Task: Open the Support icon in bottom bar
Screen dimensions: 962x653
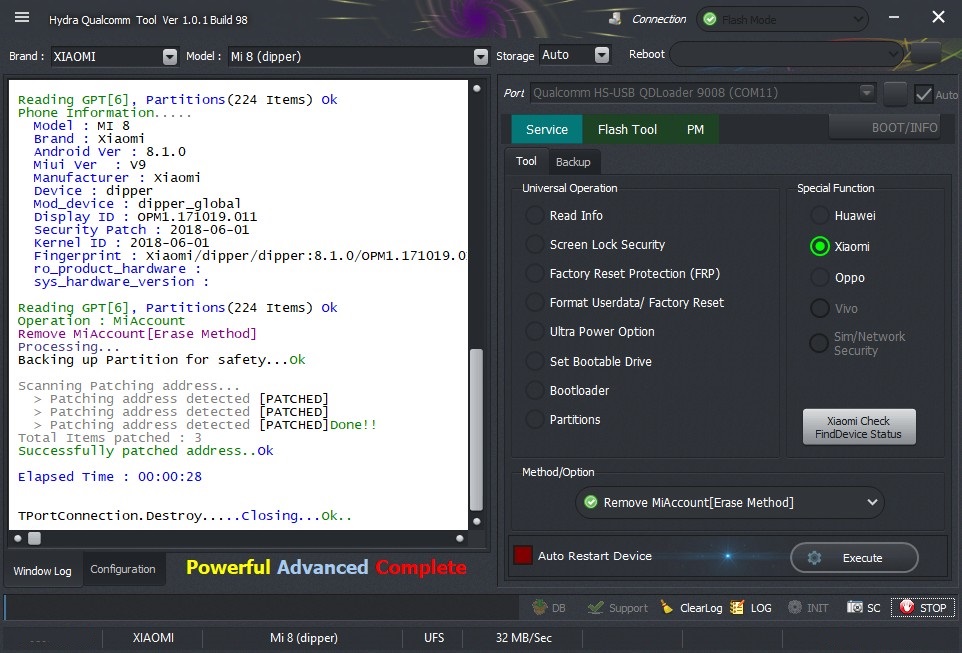Action: coord(595,608)
